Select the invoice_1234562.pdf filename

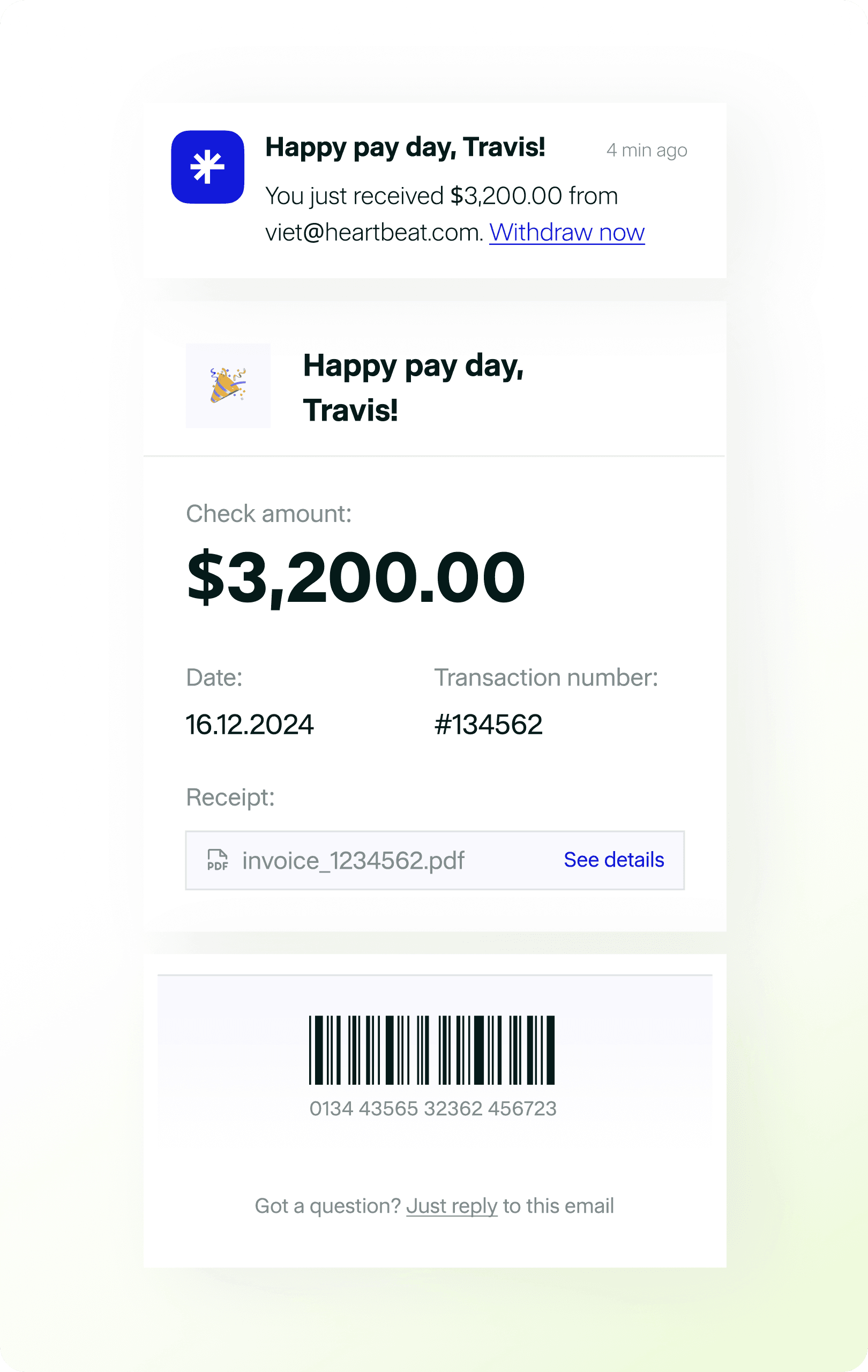pyautogui.click(x=353, y=860)
